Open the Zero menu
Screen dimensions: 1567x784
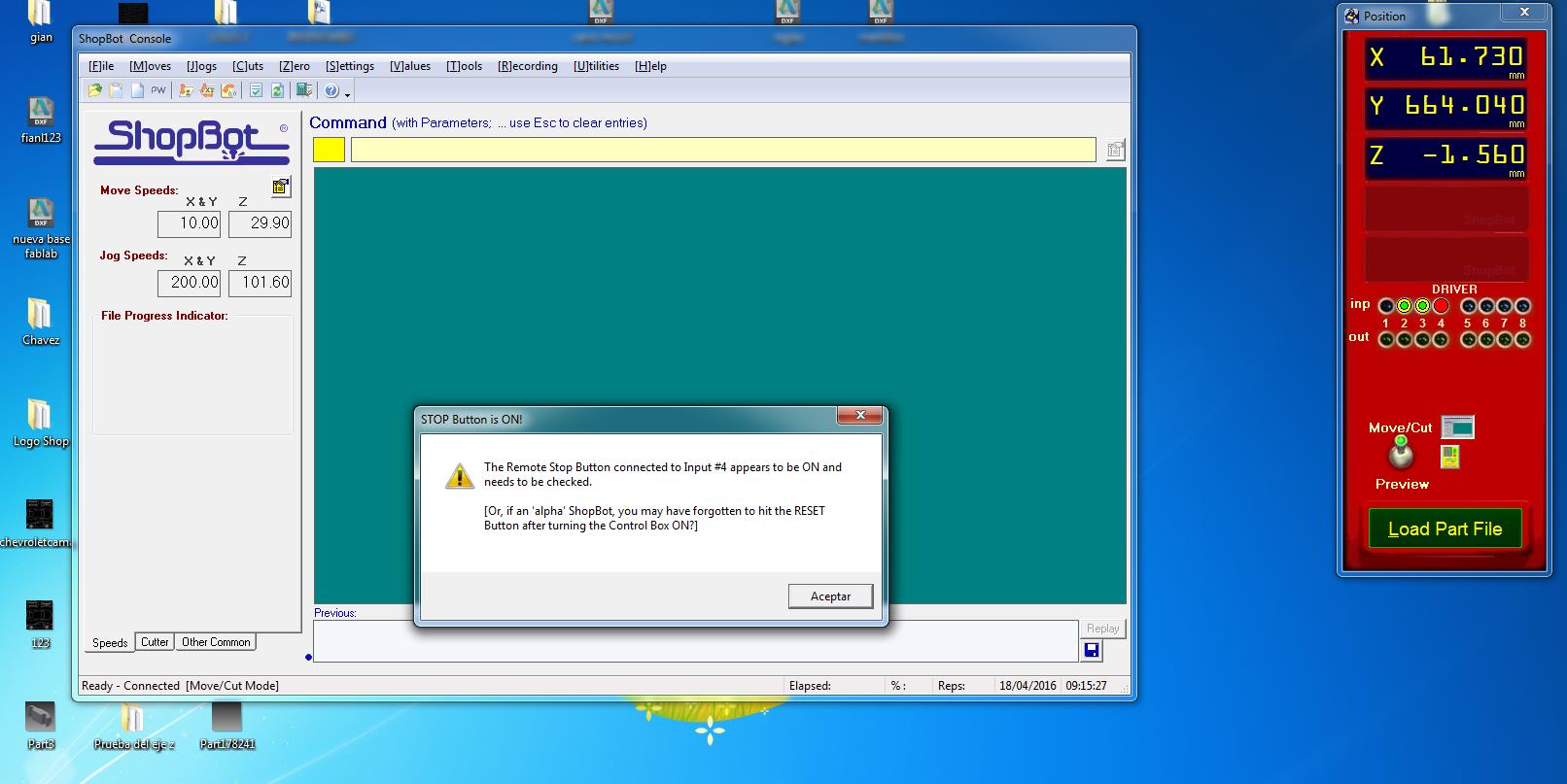295,66
